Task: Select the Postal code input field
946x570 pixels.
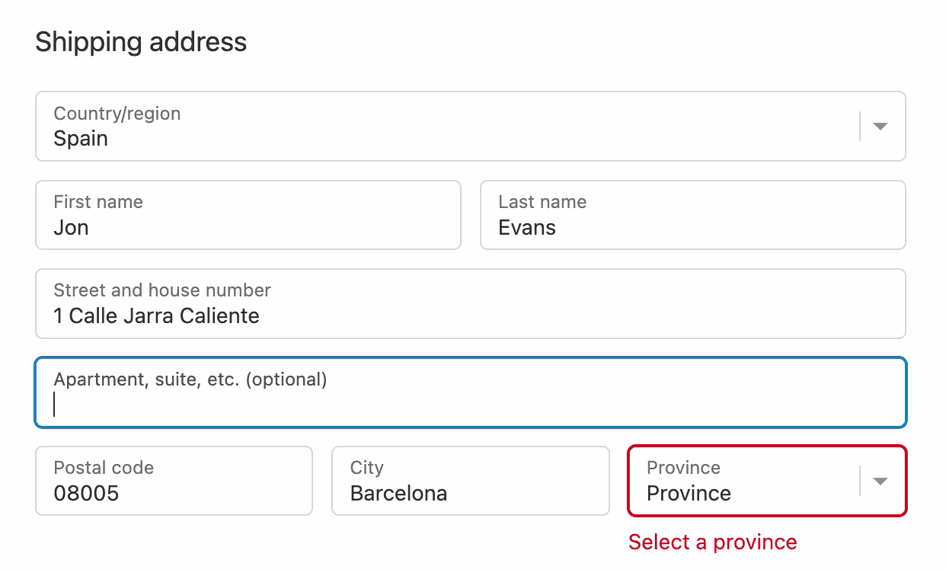Action: 174,481
